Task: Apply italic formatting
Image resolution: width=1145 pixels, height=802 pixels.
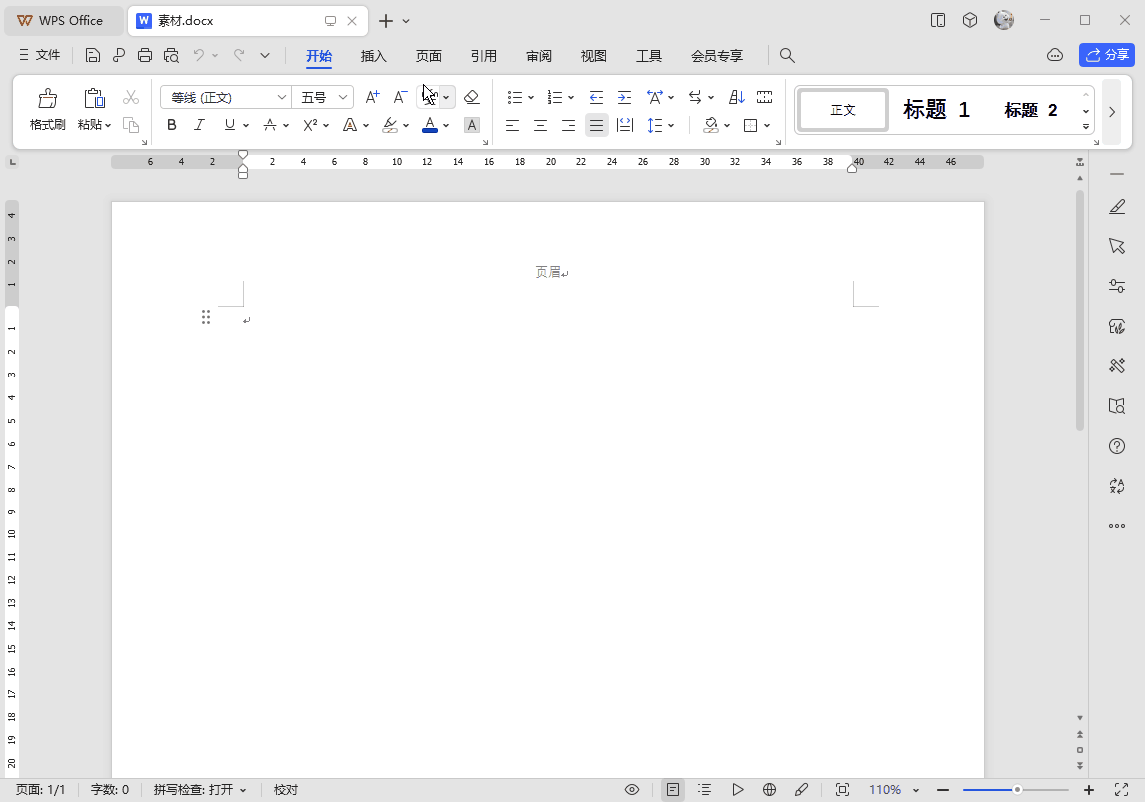Action: point(199,125)
